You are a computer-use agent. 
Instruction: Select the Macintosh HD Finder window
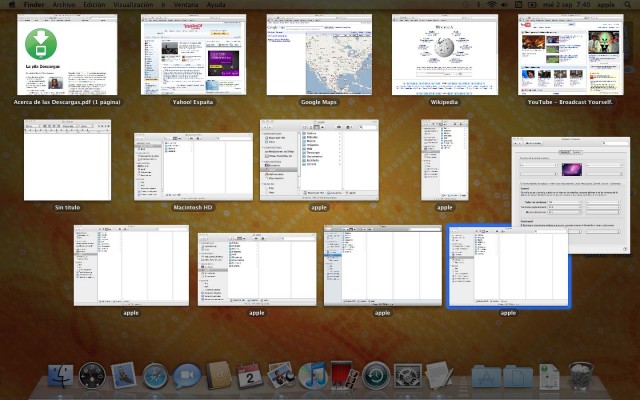[x=193, y=167]
